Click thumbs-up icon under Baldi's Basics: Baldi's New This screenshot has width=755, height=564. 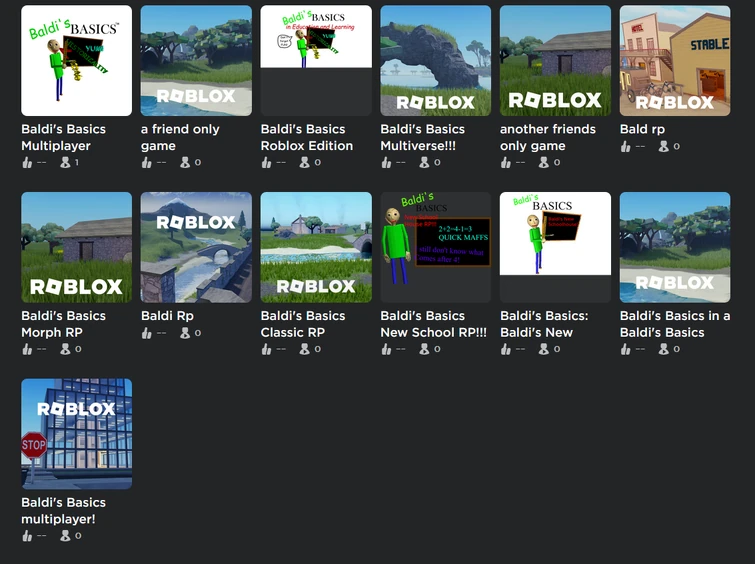506,349
